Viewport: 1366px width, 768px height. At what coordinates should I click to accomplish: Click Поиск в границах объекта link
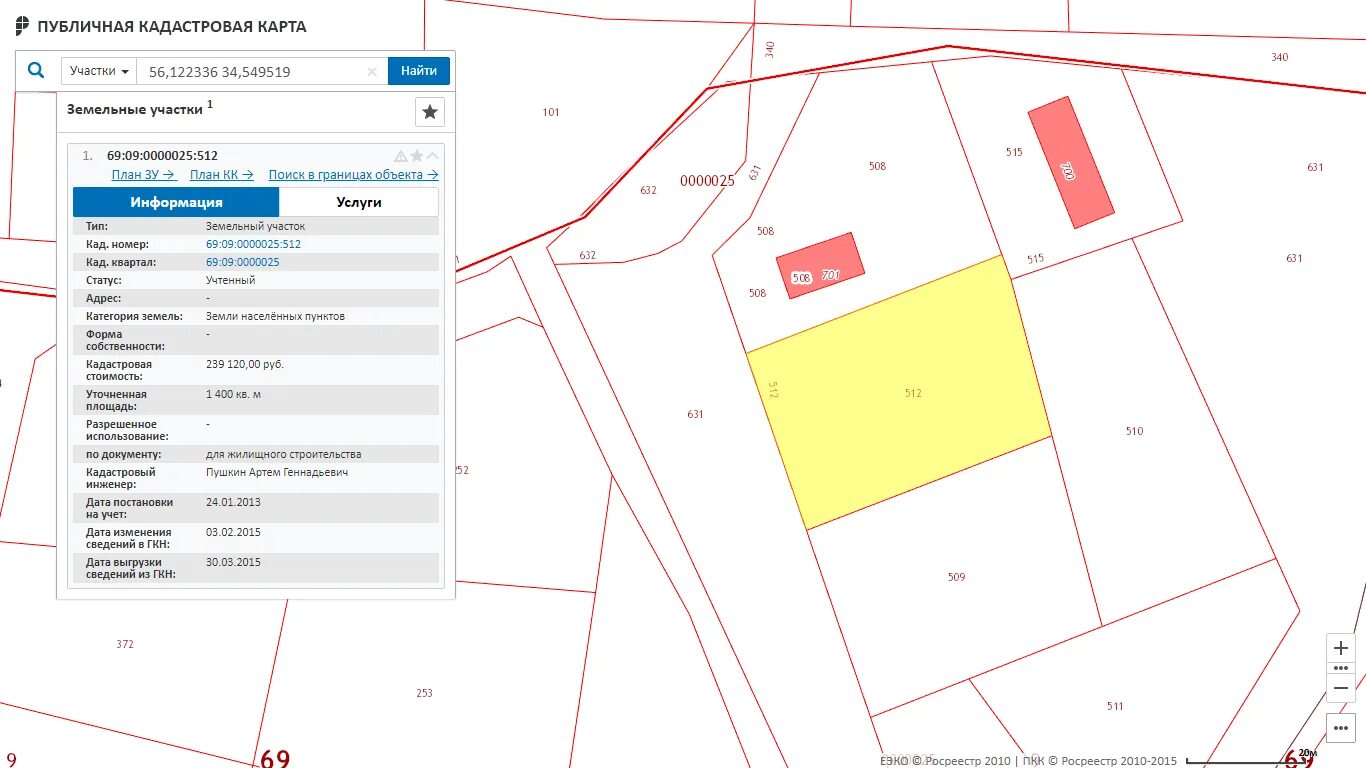[353, 174]
